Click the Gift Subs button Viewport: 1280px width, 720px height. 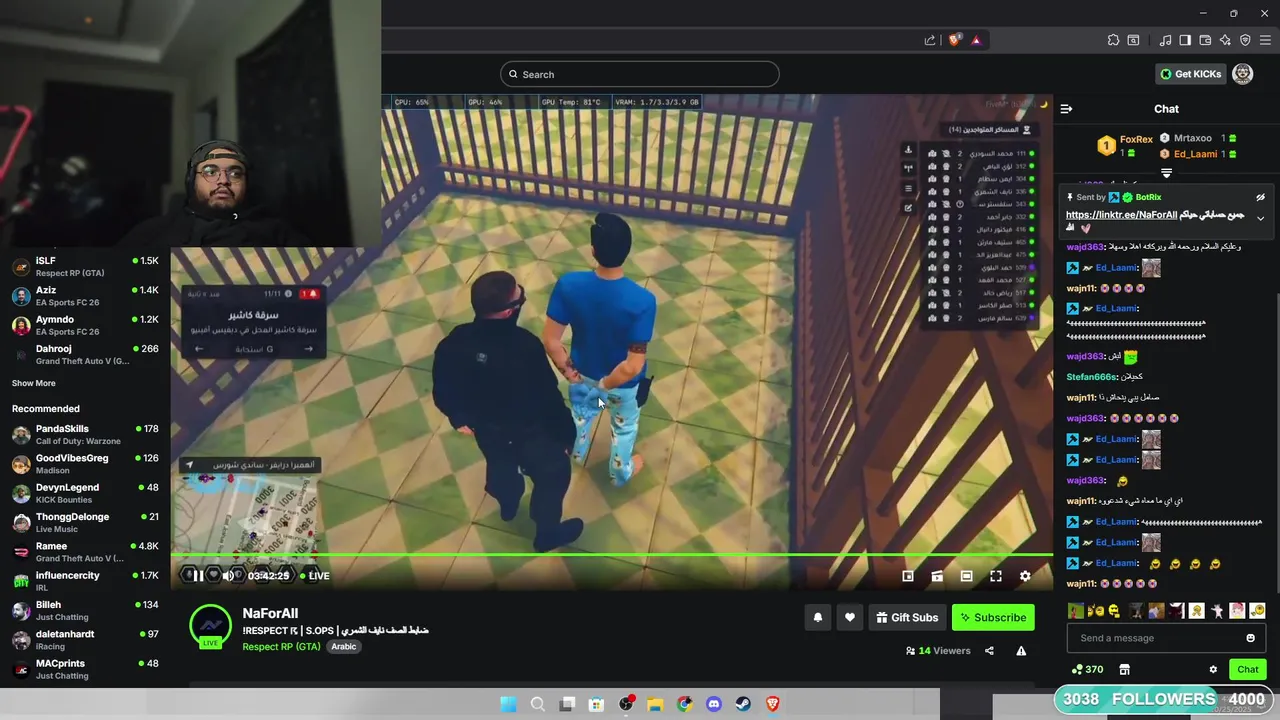coord(907,618)
